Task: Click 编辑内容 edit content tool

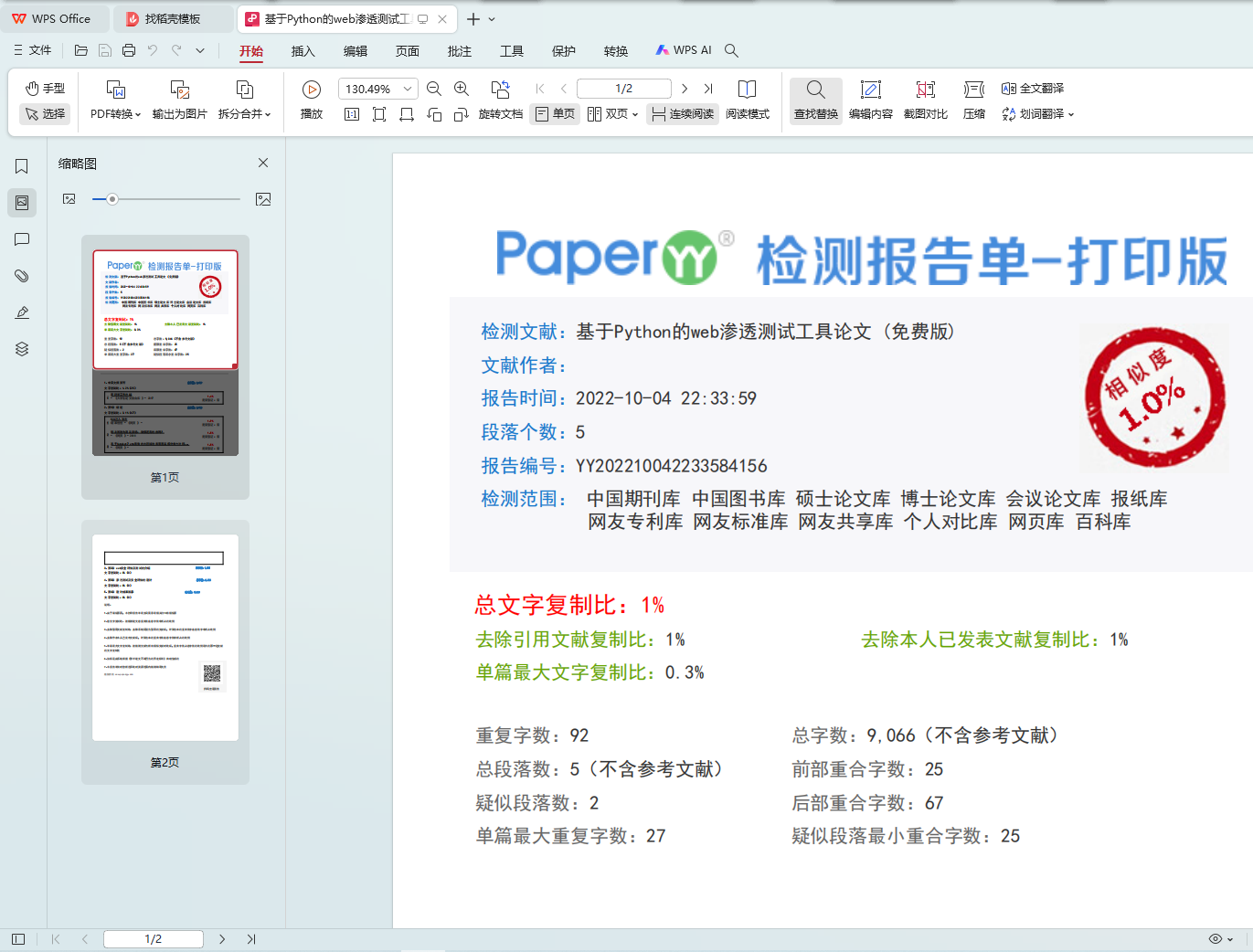Action: coord(871,100)
